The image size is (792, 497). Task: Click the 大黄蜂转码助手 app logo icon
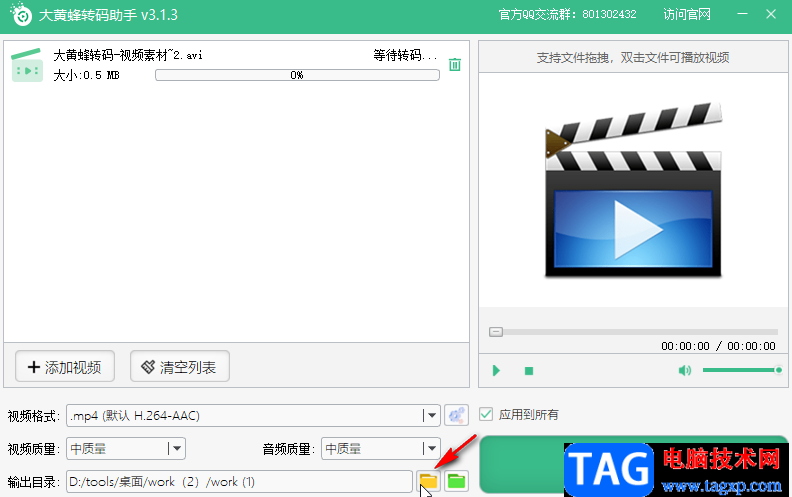click(x=21, y=15)
